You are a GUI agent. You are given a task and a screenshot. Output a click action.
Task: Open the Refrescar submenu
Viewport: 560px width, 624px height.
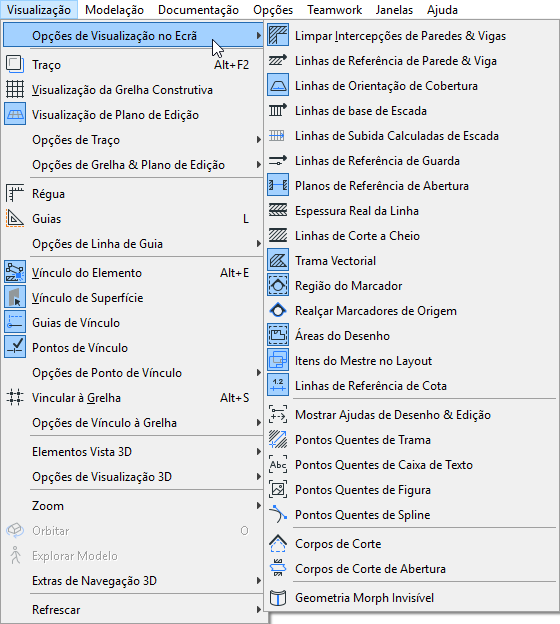133,610
